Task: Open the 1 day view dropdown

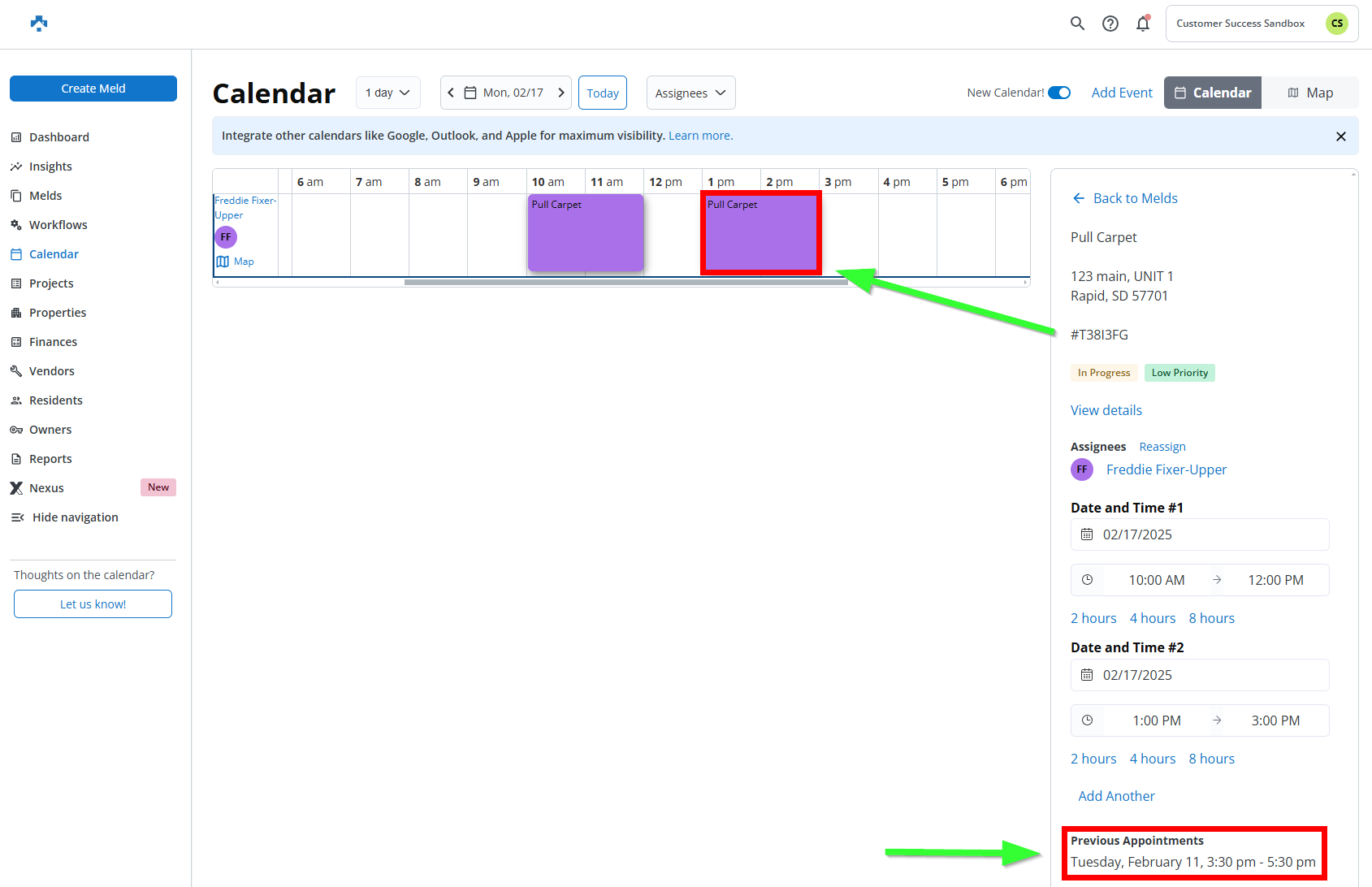Action: click(387, 93)
